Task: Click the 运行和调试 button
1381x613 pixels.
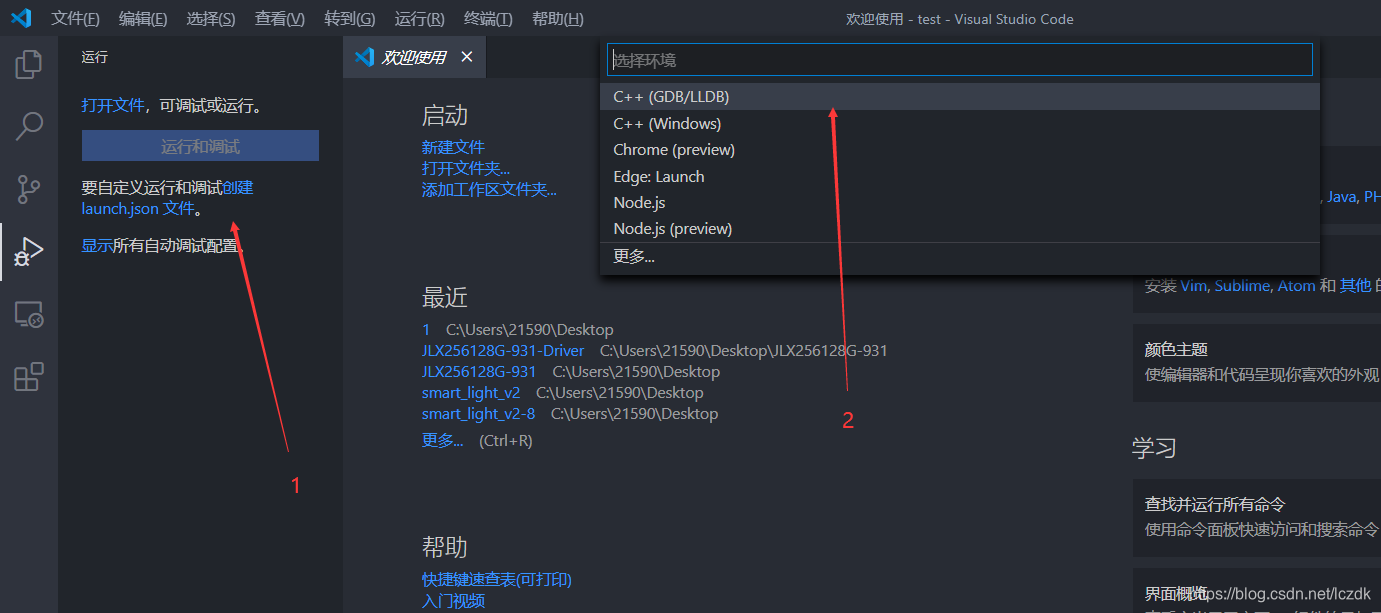Action: (x=199, y=145)
